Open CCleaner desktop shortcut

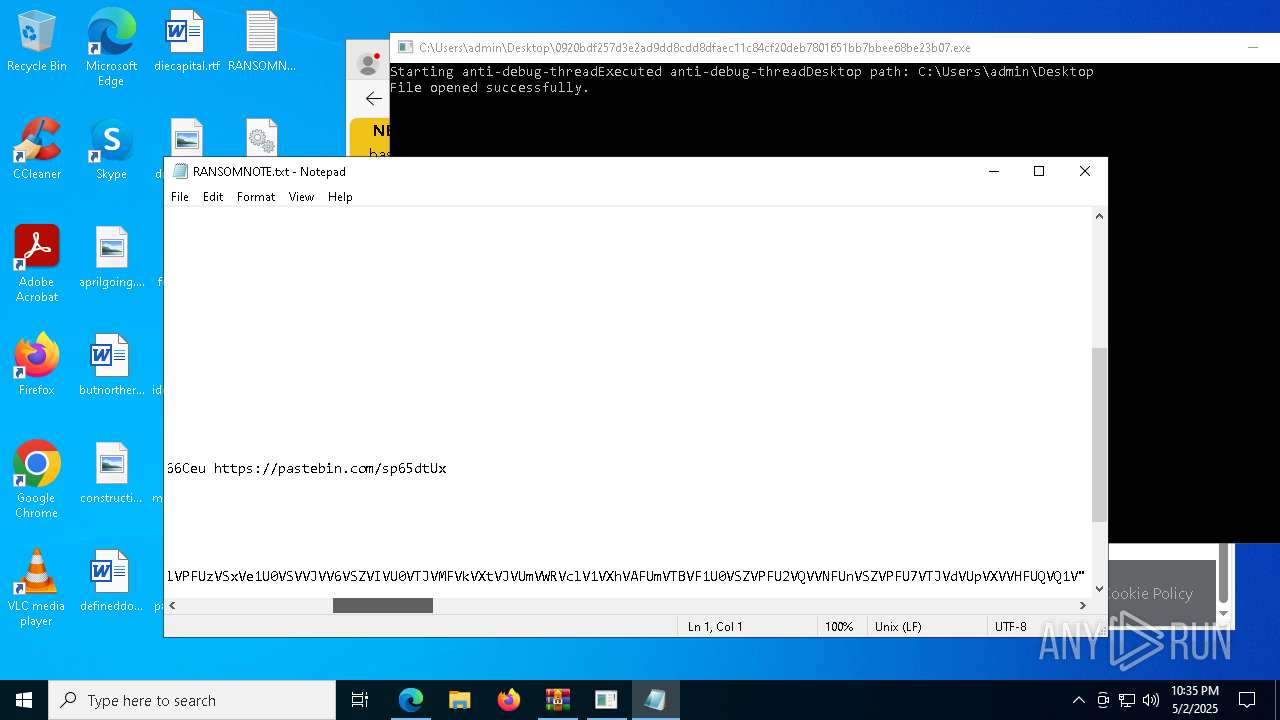[x=37, y=149]
